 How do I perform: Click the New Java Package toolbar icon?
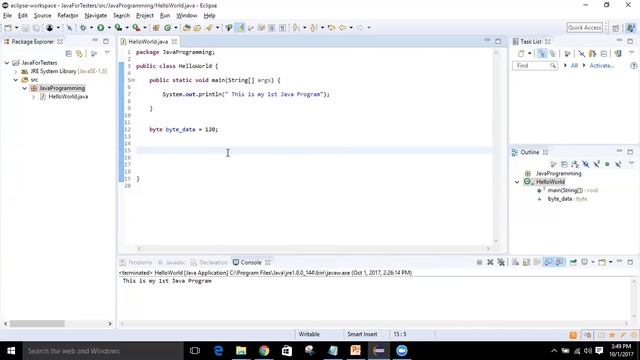click(156, 28)
